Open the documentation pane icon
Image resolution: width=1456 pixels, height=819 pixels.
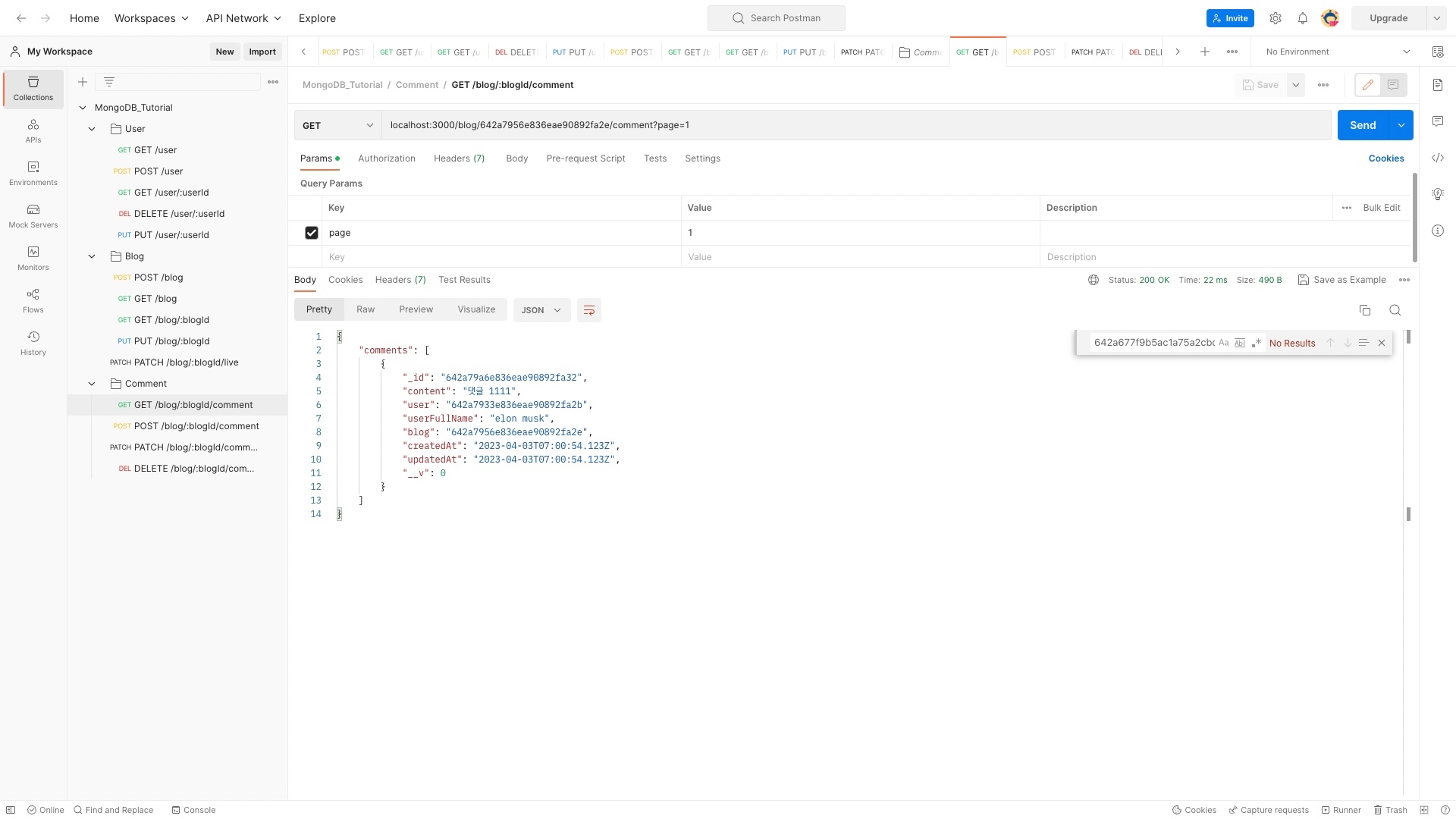[x=1438, y=85]
